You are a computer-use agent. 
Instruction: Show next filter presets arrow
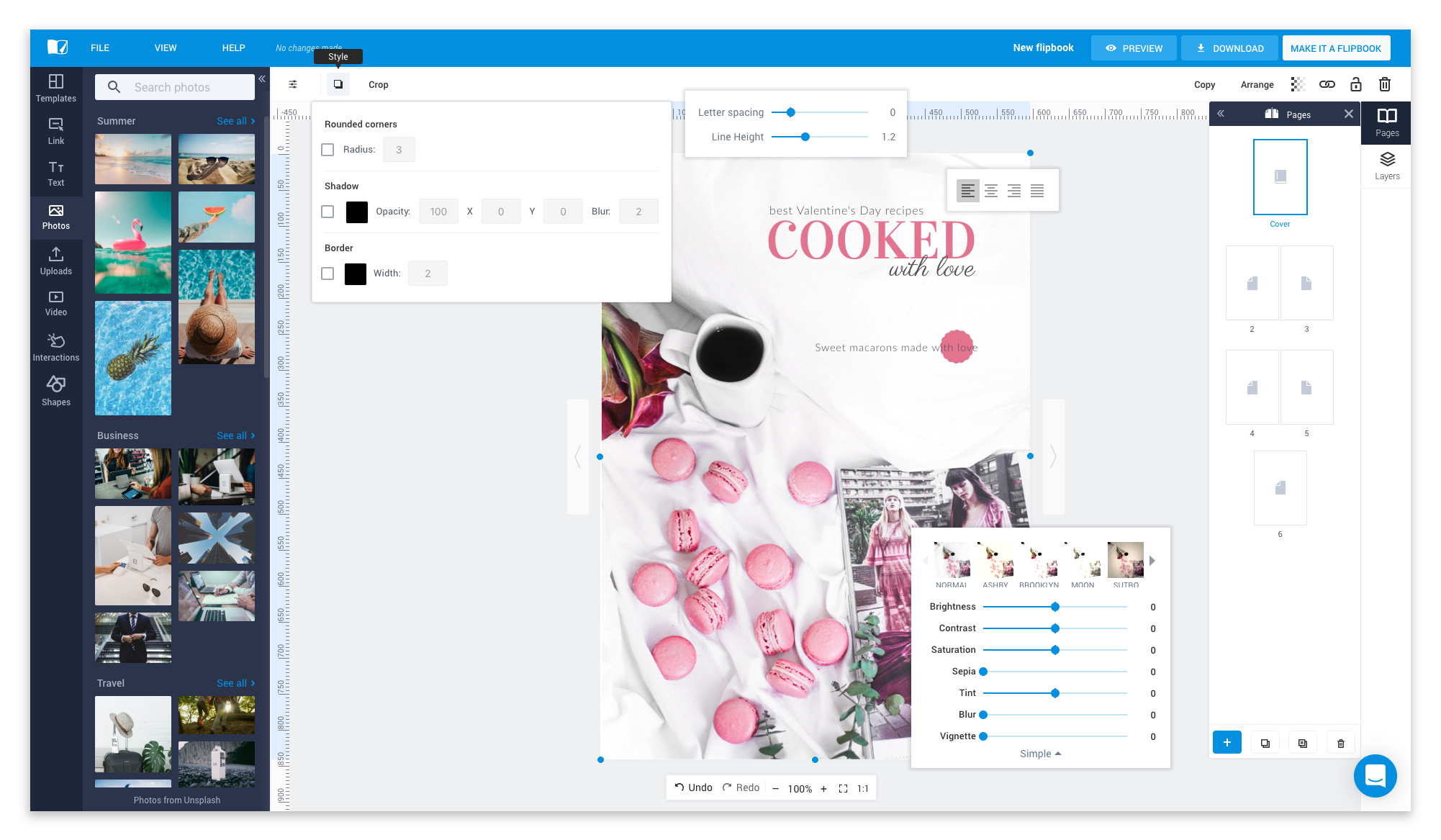(1152, 561)
